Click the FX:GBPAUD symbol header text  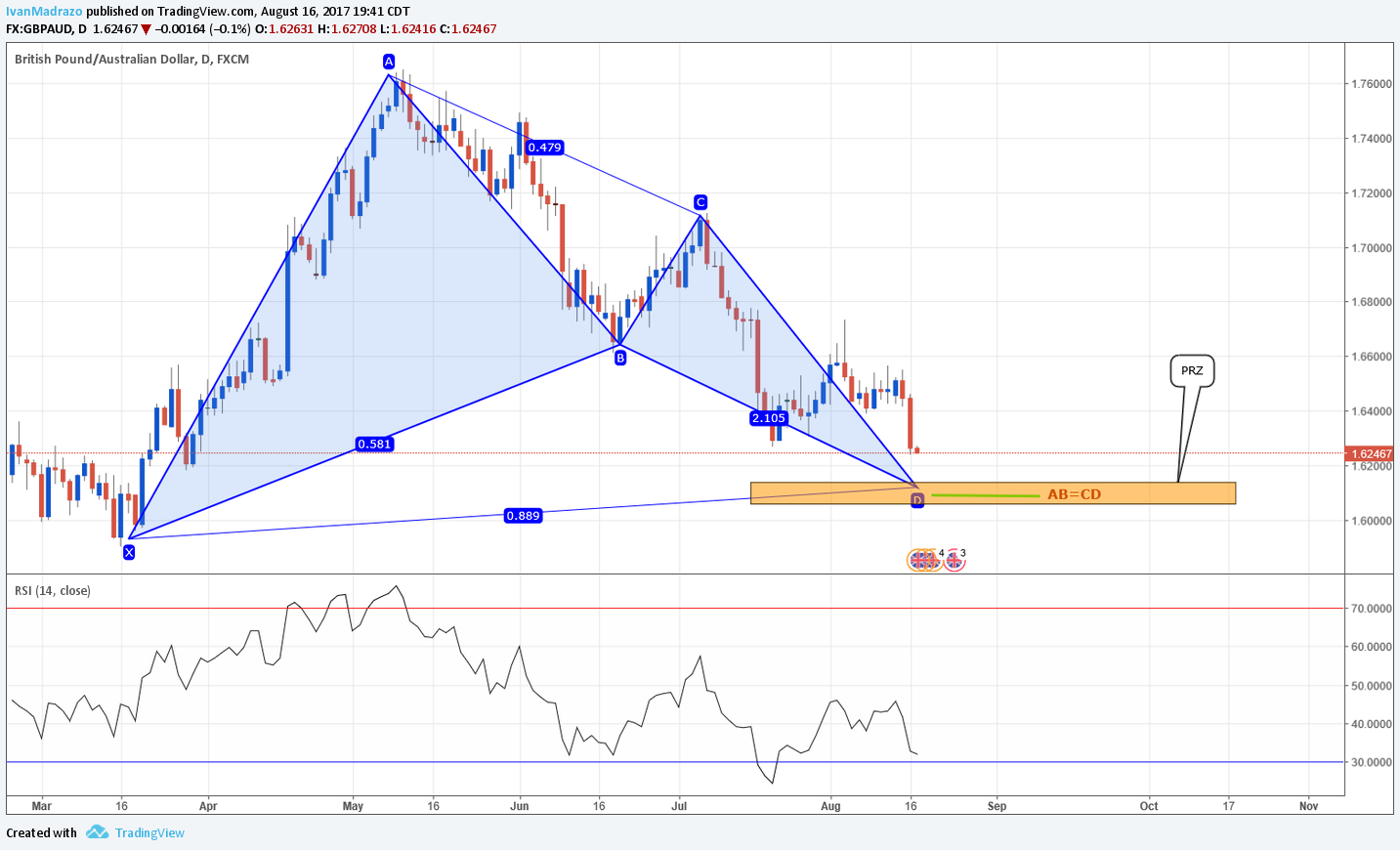click(x=46, y=29)
